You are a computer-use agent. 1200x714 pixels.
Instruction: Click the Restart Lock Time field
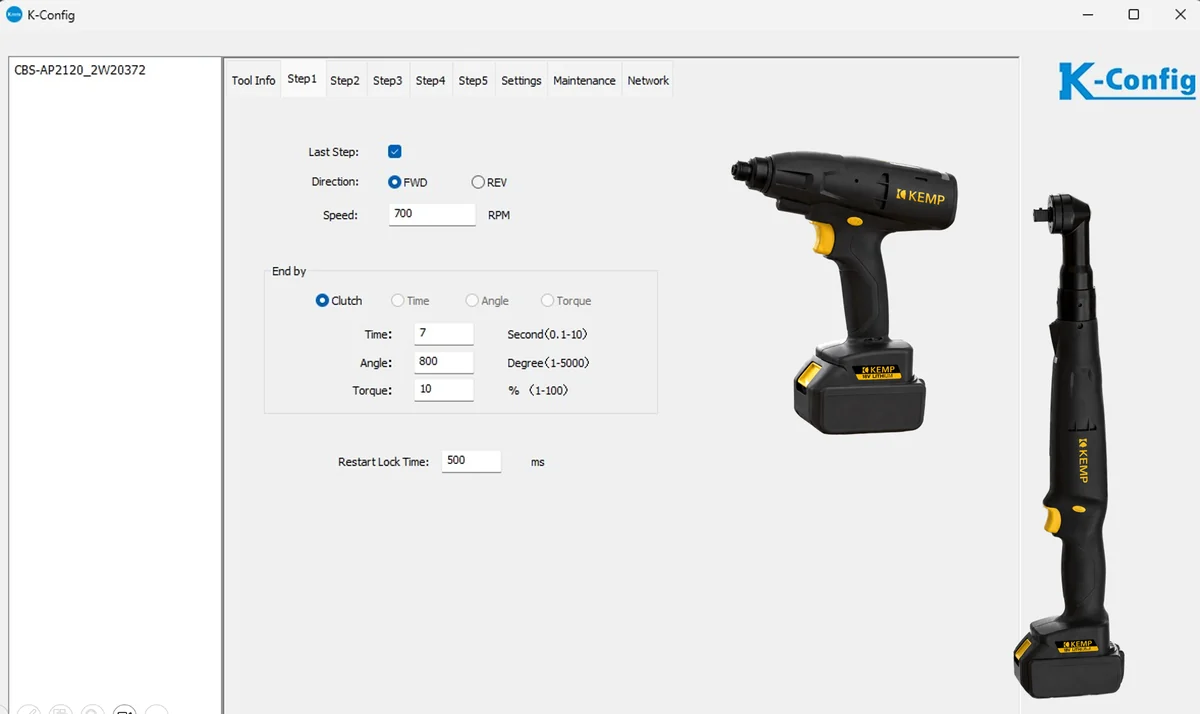[471, 461]
